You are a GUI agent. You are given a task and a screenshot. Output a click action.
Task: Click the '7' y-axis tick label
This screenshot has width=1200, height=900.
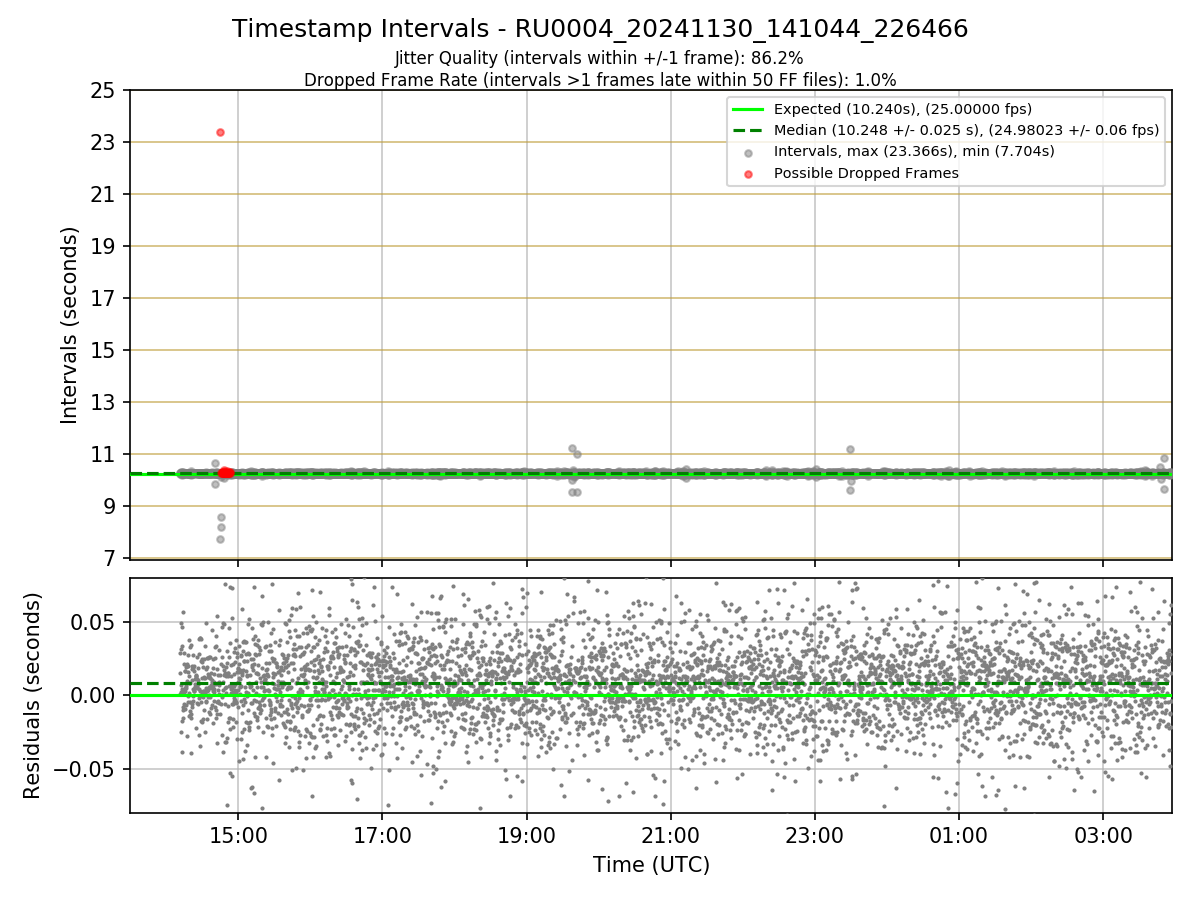click(x=109, y=558)
